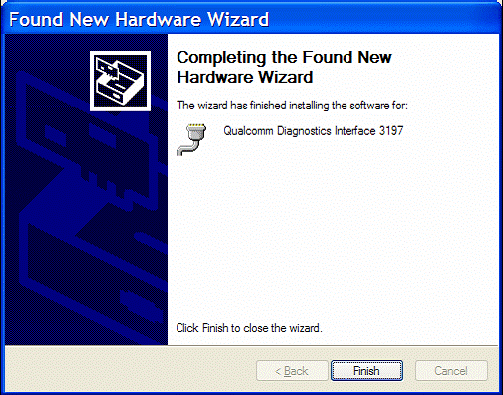Click the disabled Cancel button

(x=451, y=370)
